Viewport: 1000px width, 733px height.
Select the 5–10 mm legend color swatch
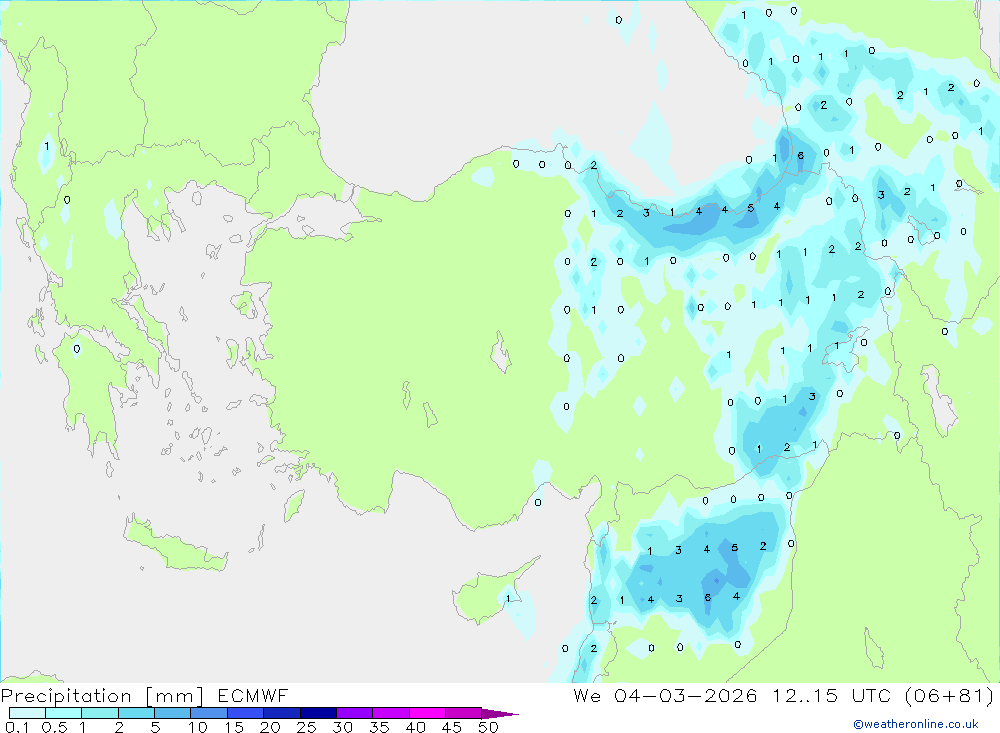(x=173, y=713)
